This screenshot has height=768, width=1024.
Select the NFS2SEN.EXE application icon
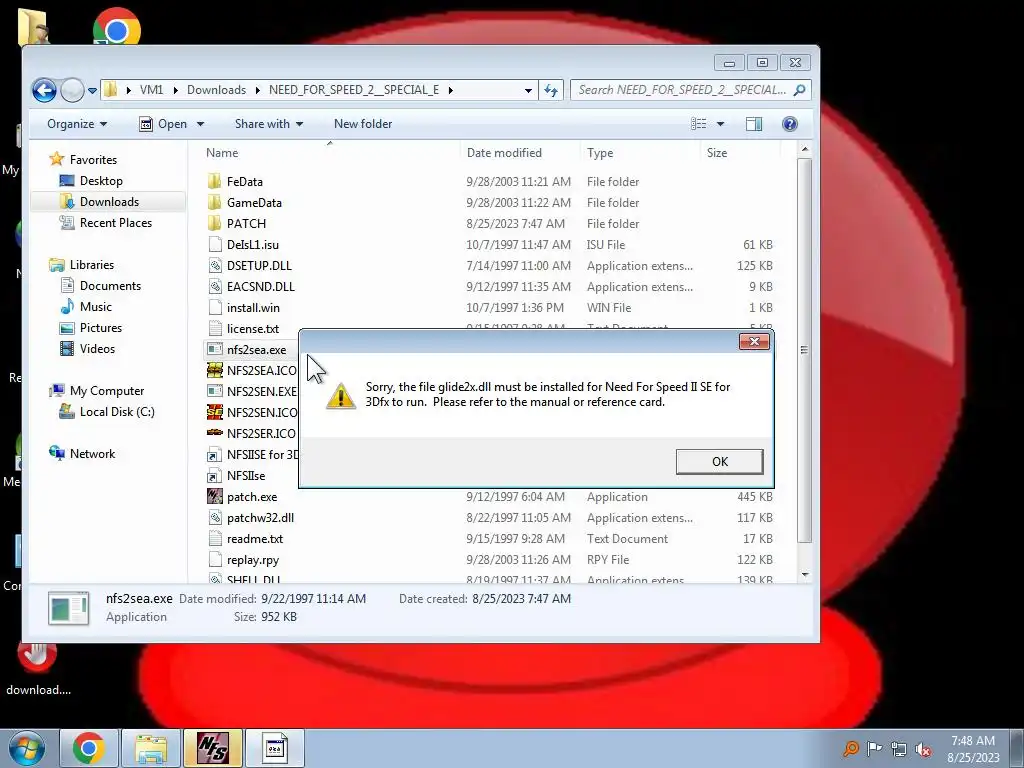(215, 391)
